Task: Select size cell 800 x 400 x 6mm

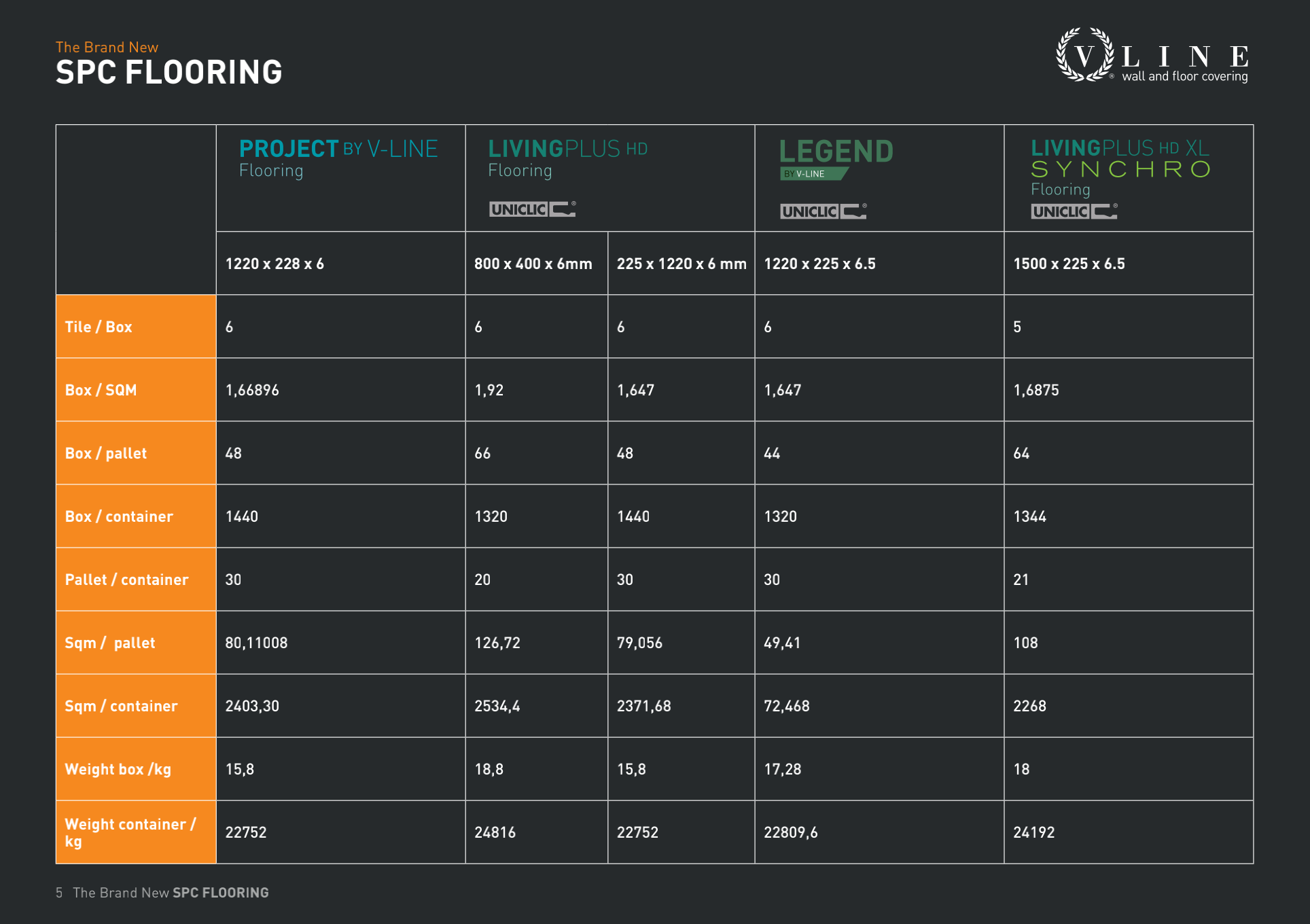Action: click(533, 264)
